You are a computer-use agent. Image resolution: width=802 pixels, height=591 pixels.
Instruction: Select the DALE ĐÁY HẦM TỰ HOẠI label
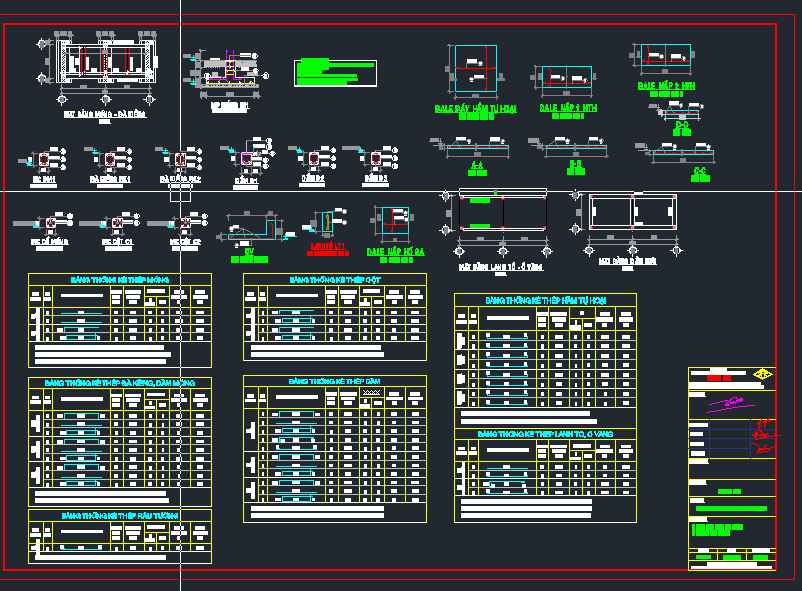[x=476, y=107]
